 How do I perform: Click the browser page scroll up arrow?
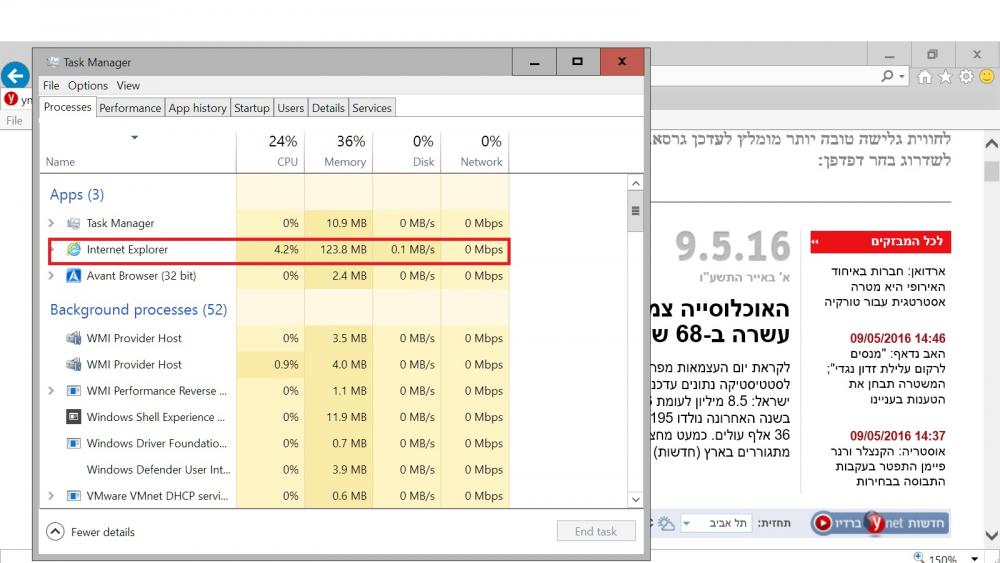tap(991, 143)
